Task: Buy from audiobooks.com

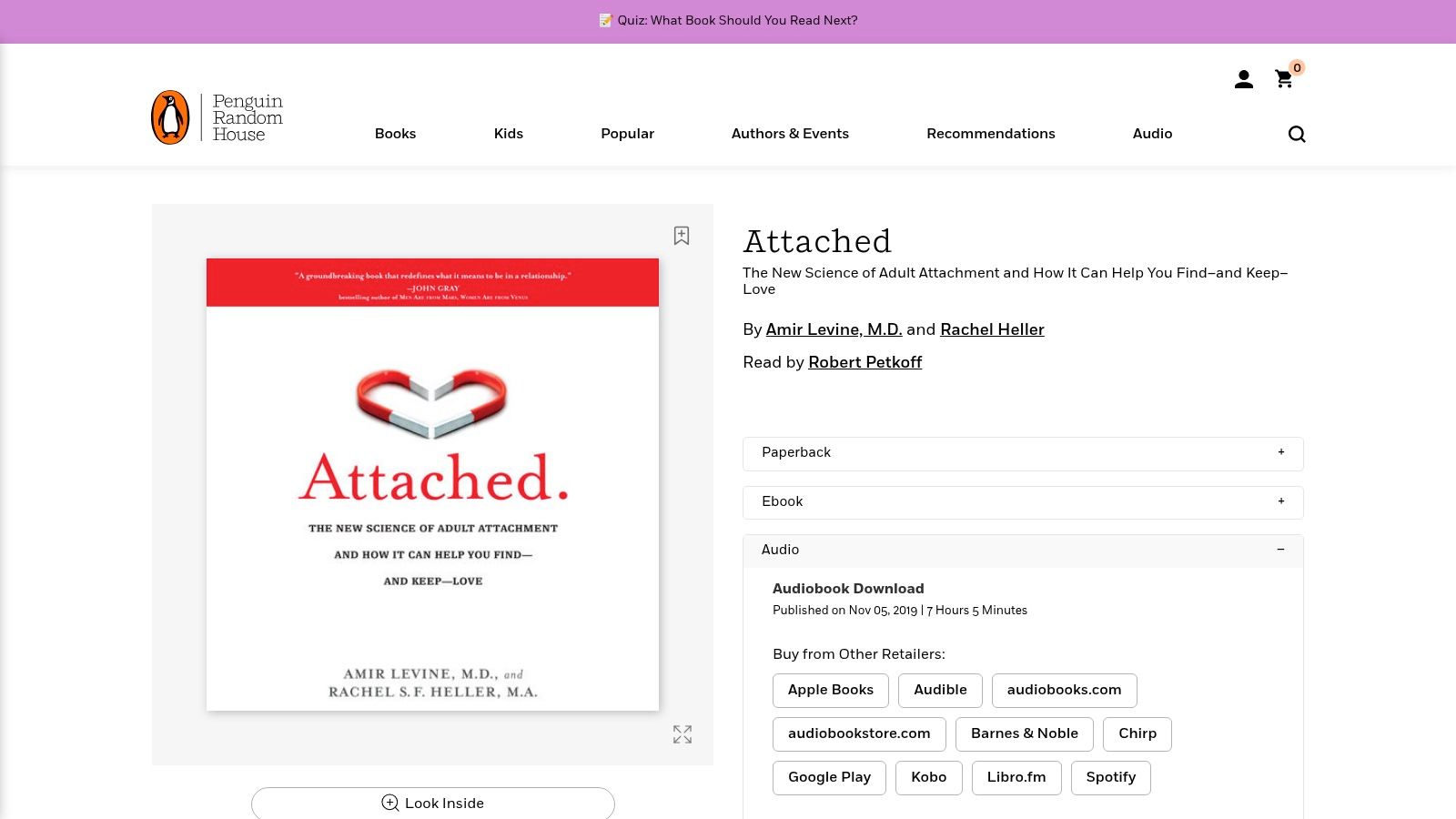Action: click(1064, 691)
